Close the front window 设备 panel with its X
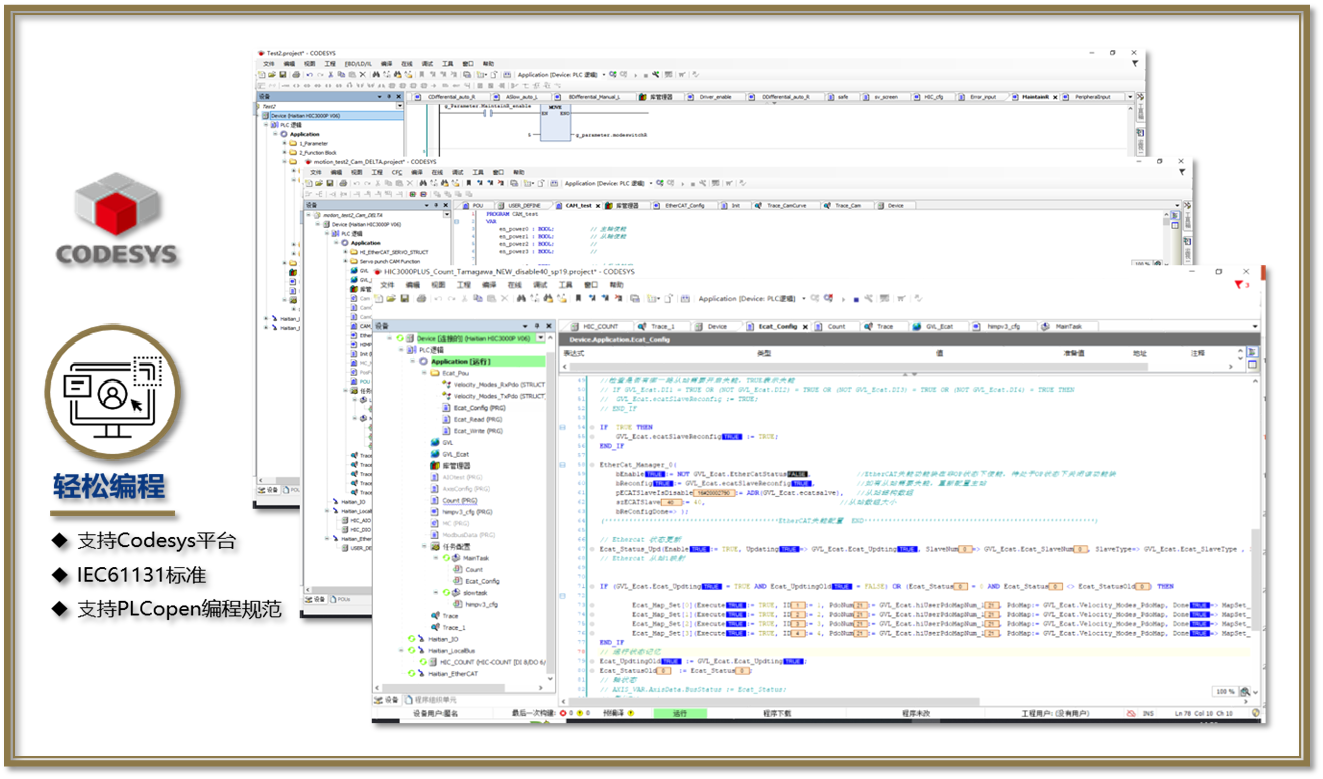Image resolution: width=1323 pixels, height=779 pixels. point(549,326)
